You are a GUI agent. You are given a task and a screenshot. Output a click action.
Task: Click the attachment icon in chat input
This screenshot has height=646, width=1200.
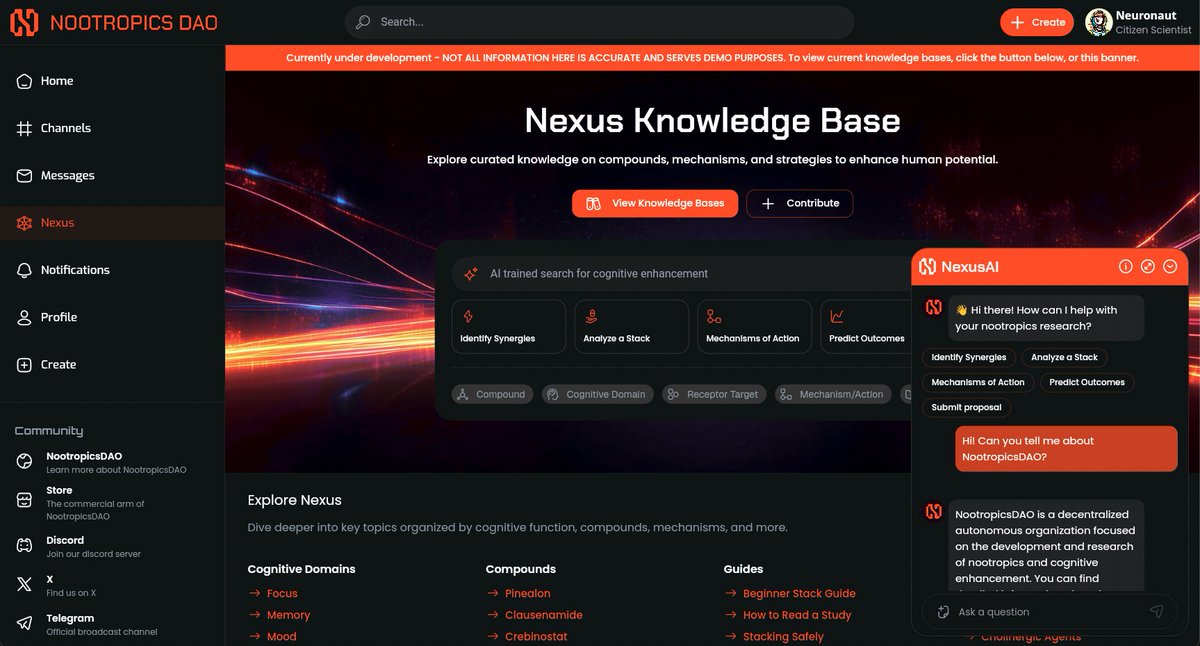pyautogui.click(x=942, y=611)
